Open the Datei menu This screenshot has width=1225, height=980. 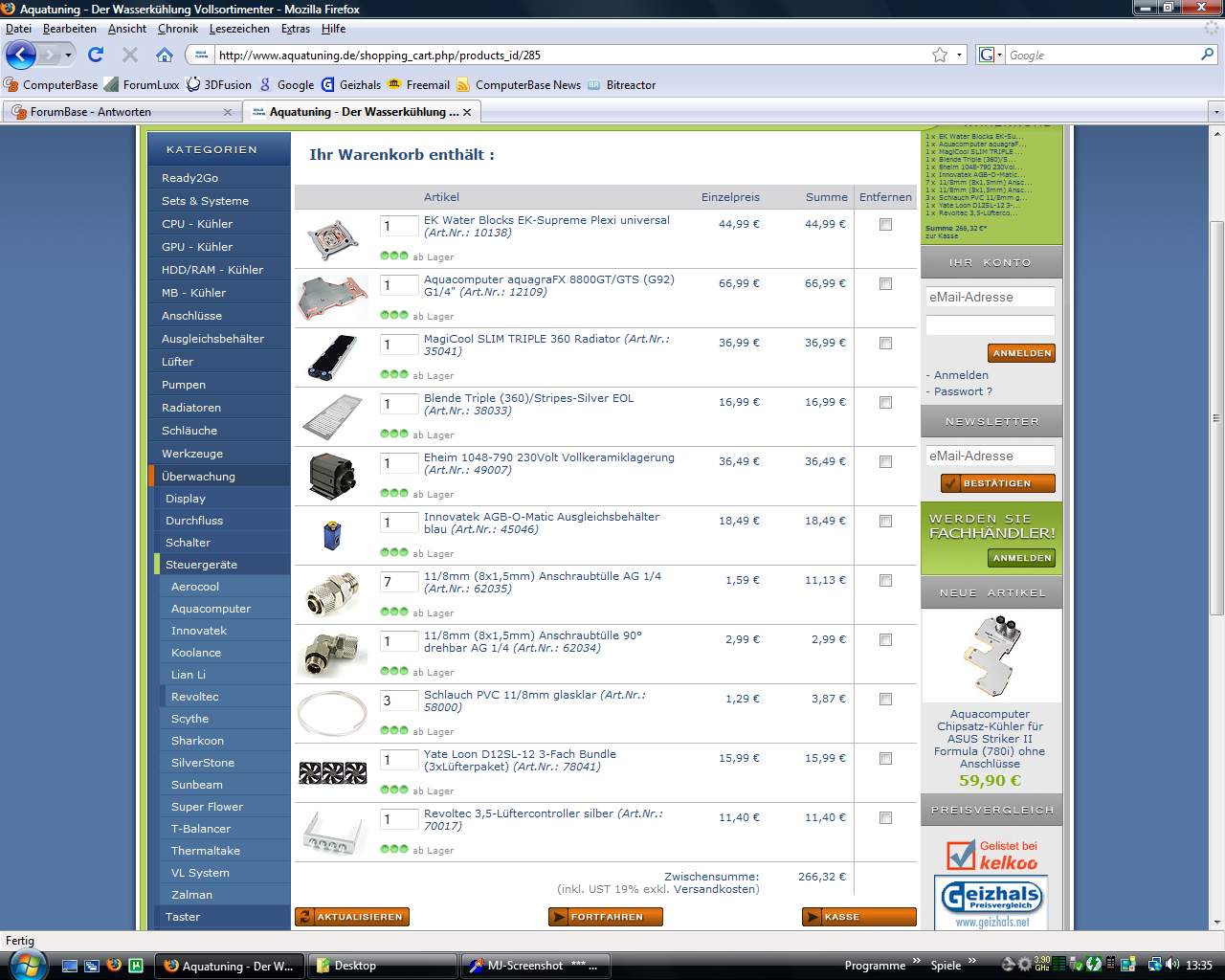tap(18, 29)
